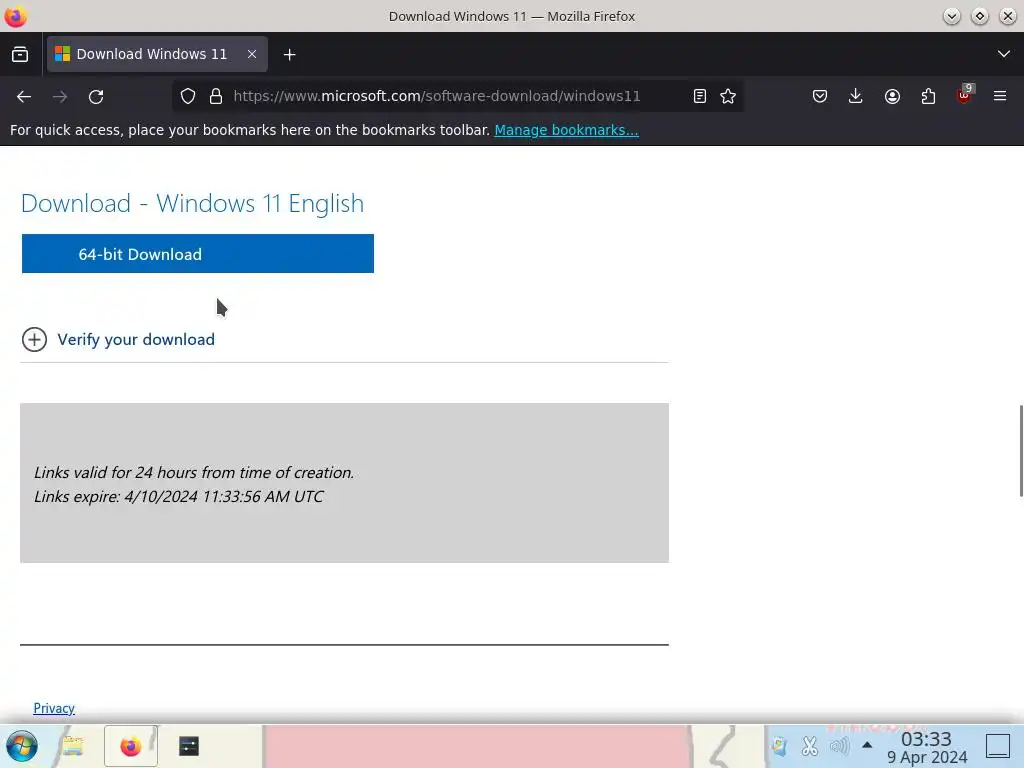Viewport: 1024px width, 768px height.
Task: Click the site security padlock icon
Action: click(216, 97)
